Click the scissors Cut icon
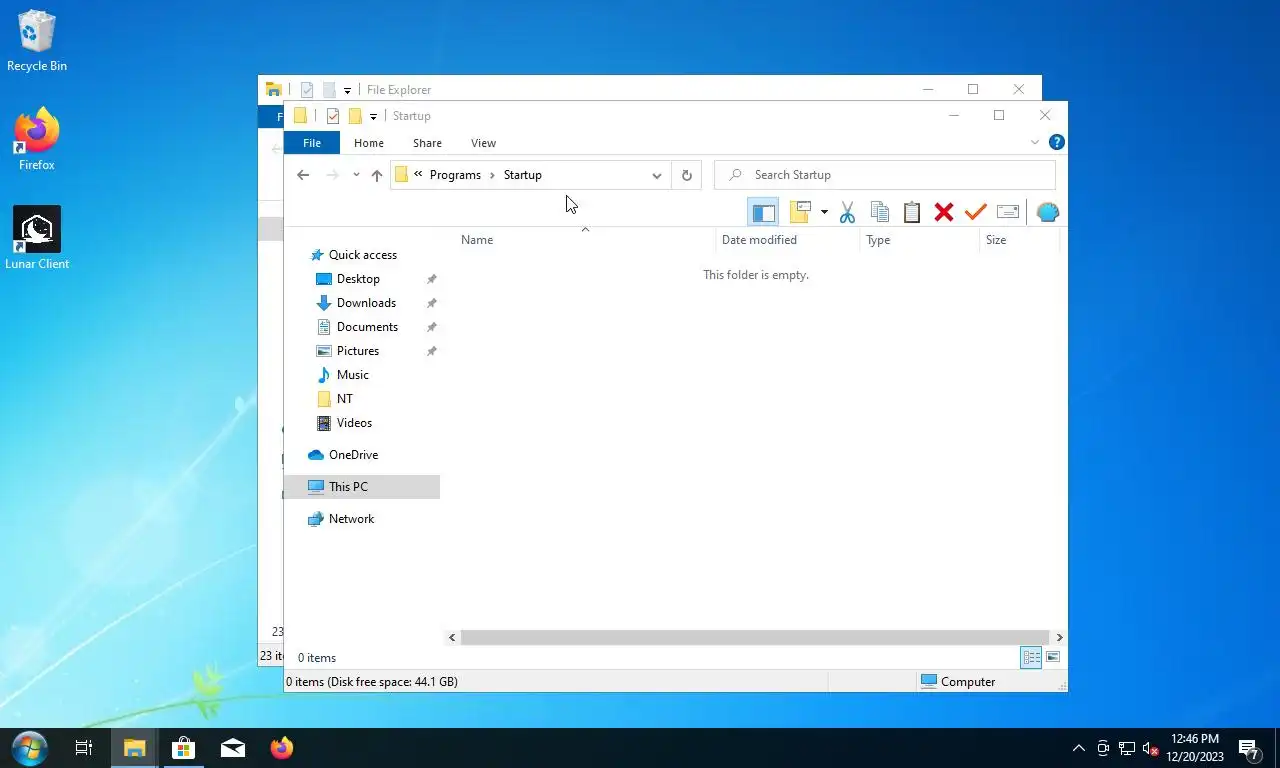The height and width of the screenshot is (768, 1280). pos(847,212)
